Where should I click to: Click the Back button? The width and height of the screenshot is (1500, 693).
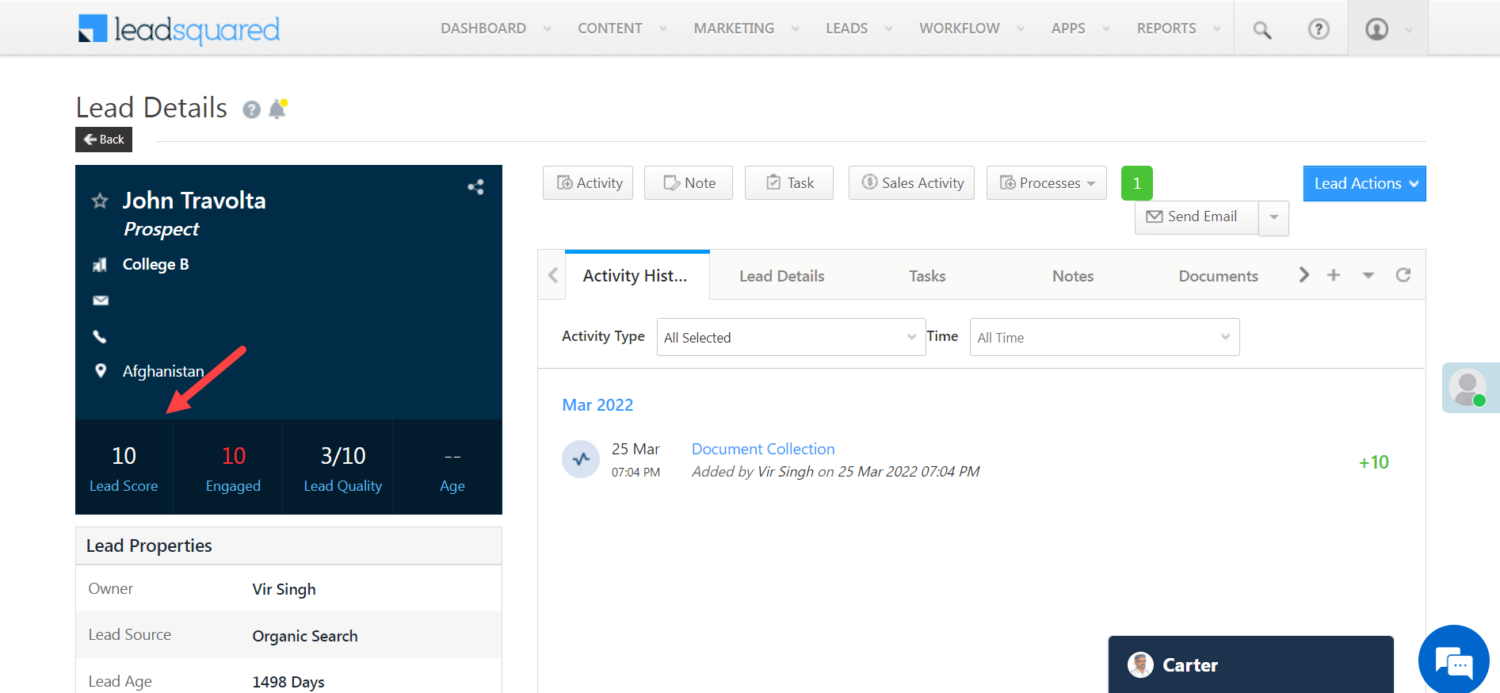[x=103, y=139]
